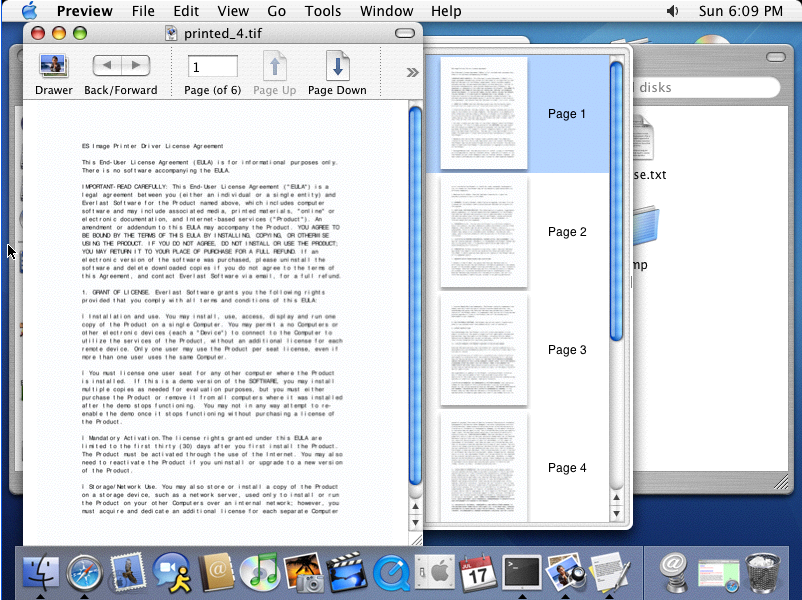Open QuickTime Player from the Dock
This screenshot has width=802, height=600.
tap(391, 573)
